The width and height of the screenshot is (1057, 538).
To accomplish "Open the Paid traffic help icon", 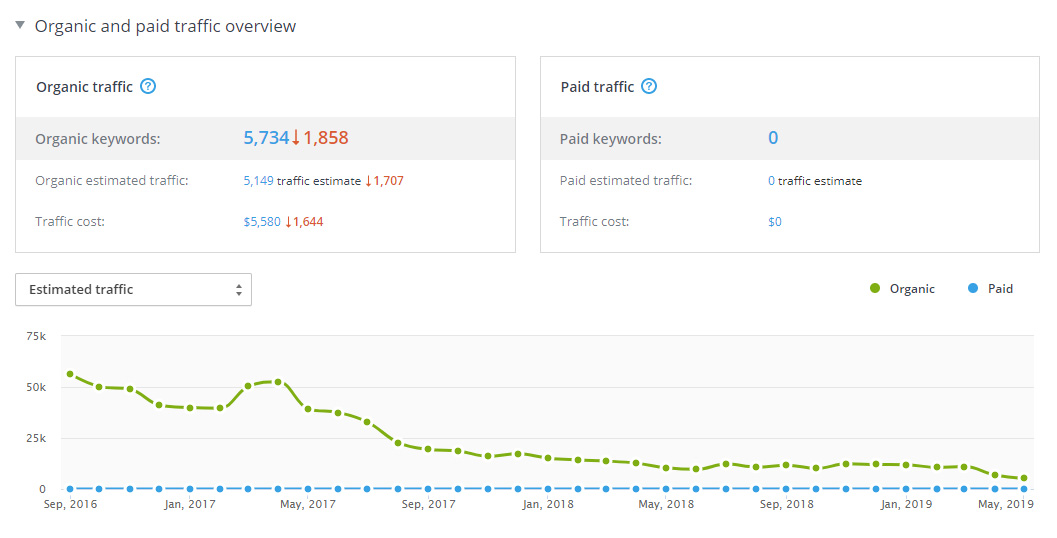I will click(648, 86).
